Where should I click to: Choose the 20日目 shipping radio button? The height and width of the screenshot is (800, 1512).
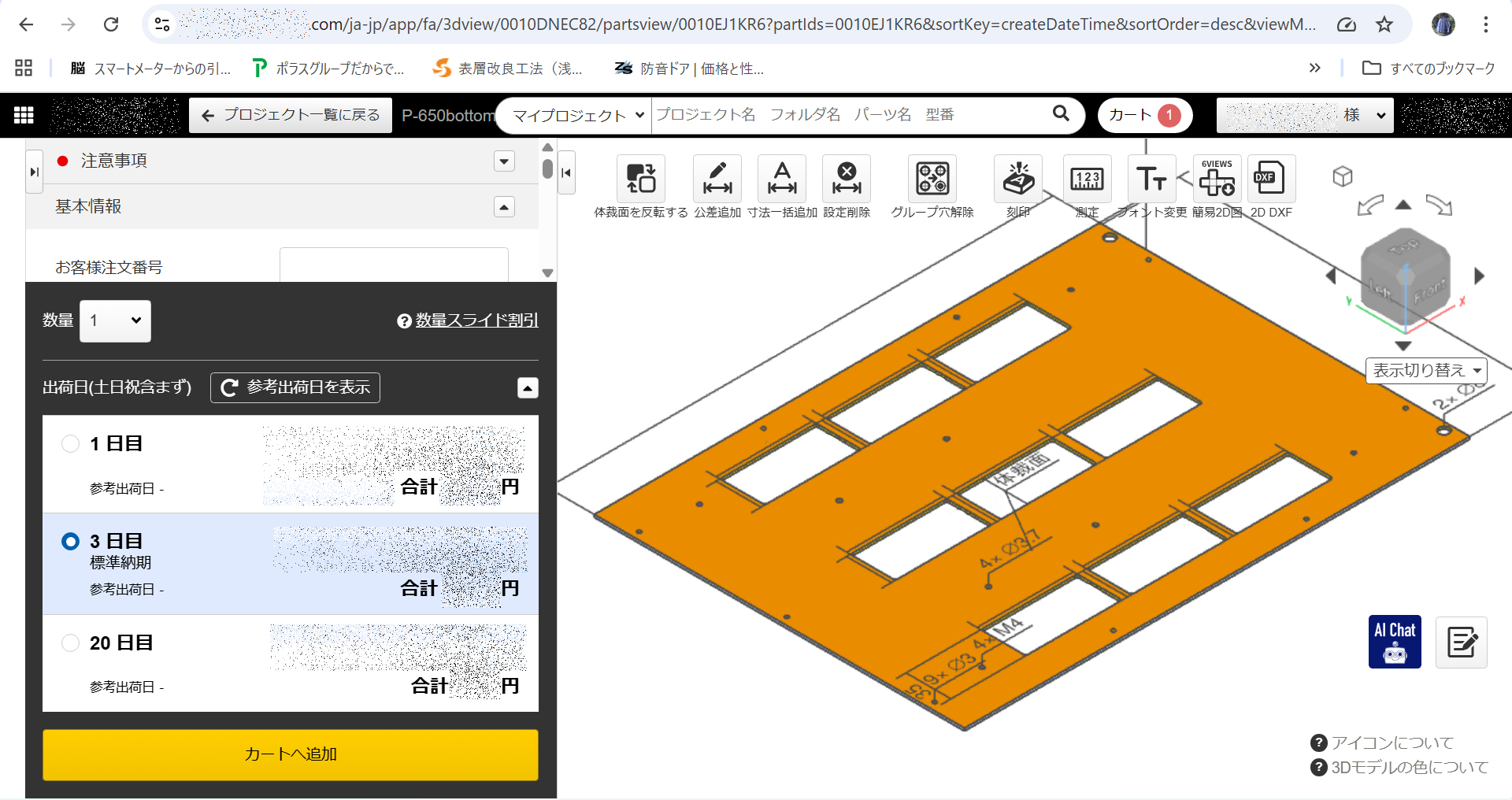pyautogui.click(x=71, y=643)
